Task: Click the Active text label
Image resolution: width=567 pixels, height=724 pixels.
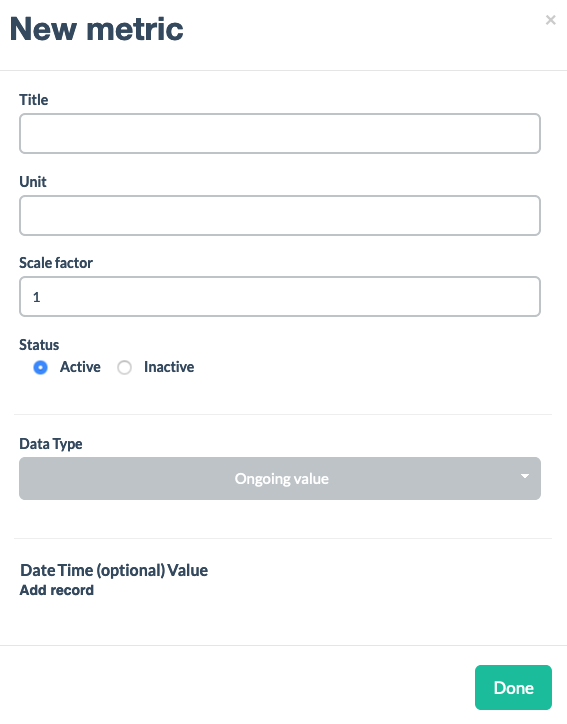Action: point(80,367)
